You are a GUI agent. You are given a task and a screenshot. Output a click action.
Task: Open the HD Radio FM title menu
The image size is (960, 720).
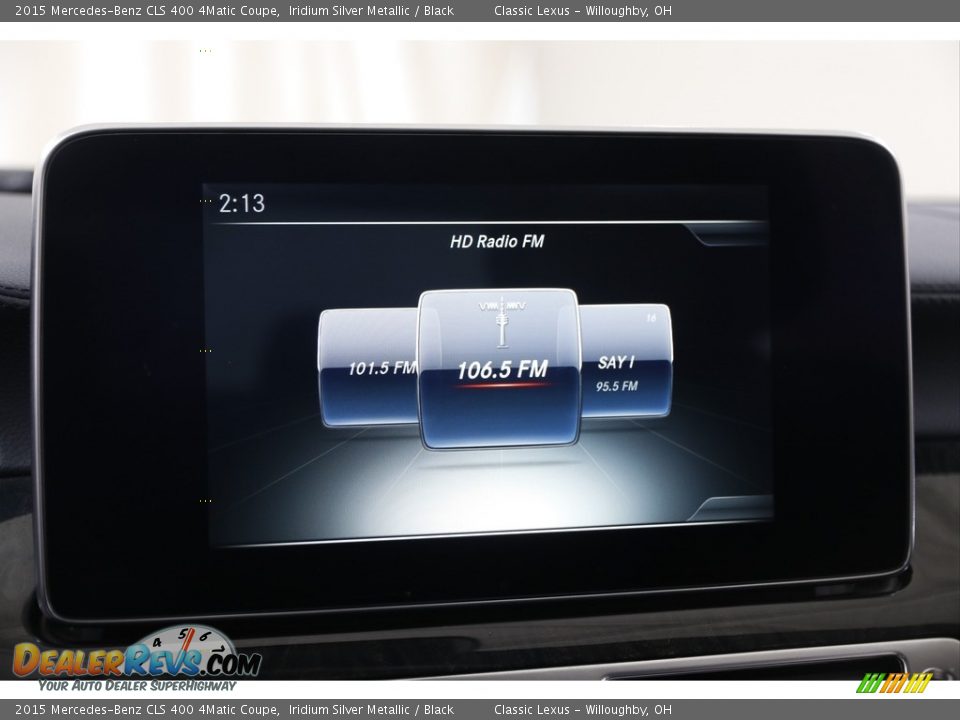[x=497, y=241]
